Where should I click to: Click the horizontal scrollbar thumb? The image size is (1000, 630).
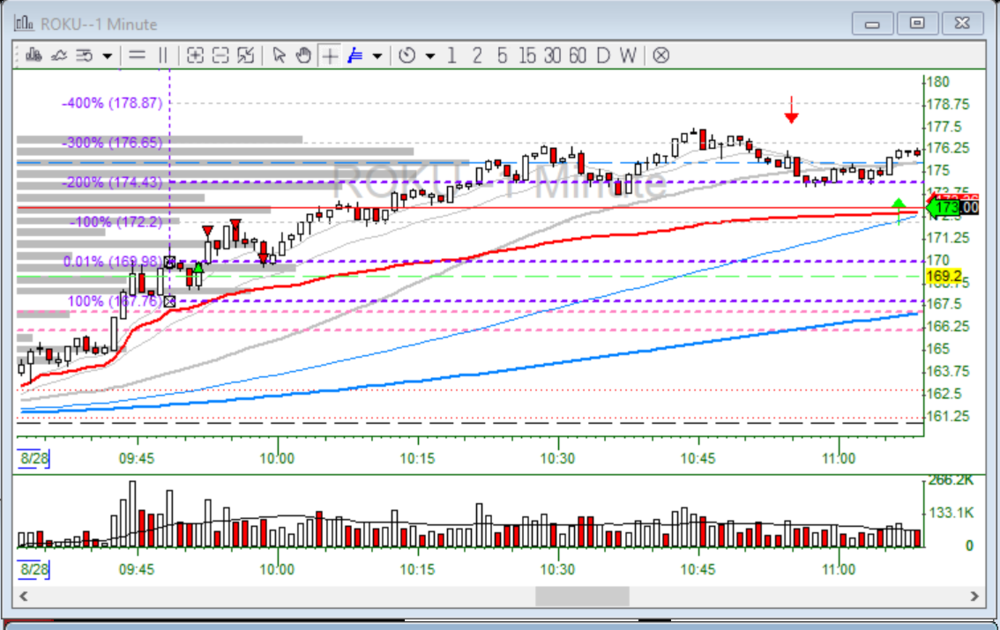[x=582, y=596]
